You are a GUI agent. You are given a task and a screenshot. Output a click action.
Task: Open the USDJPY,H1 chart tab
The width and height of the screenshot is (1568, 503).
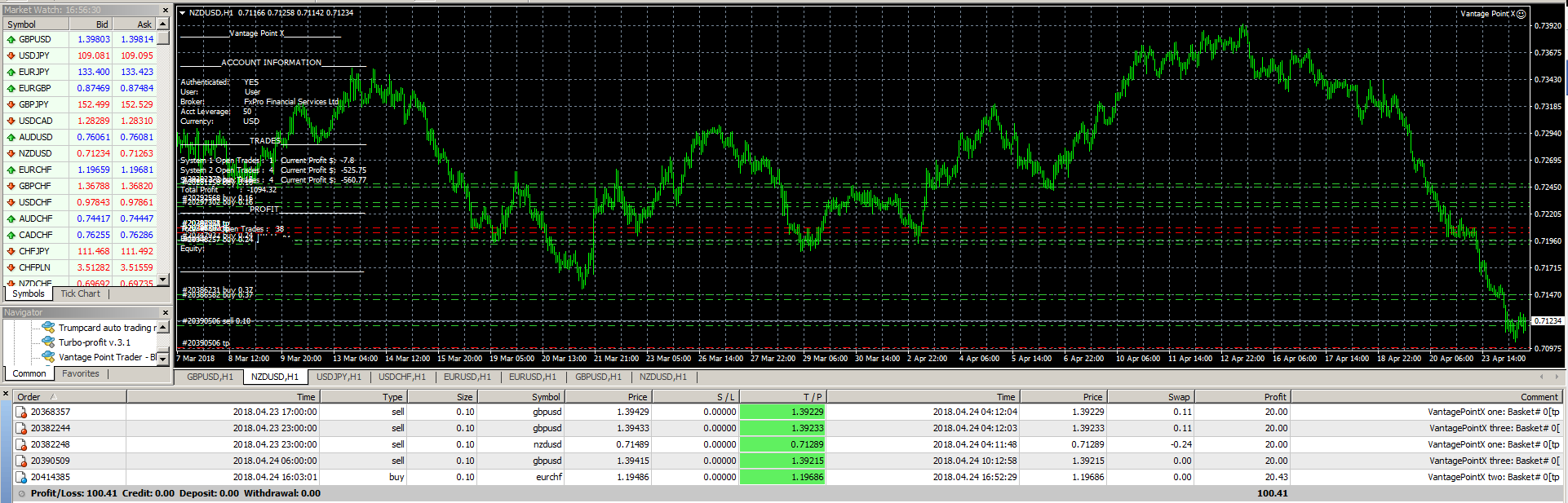(338, 377)
